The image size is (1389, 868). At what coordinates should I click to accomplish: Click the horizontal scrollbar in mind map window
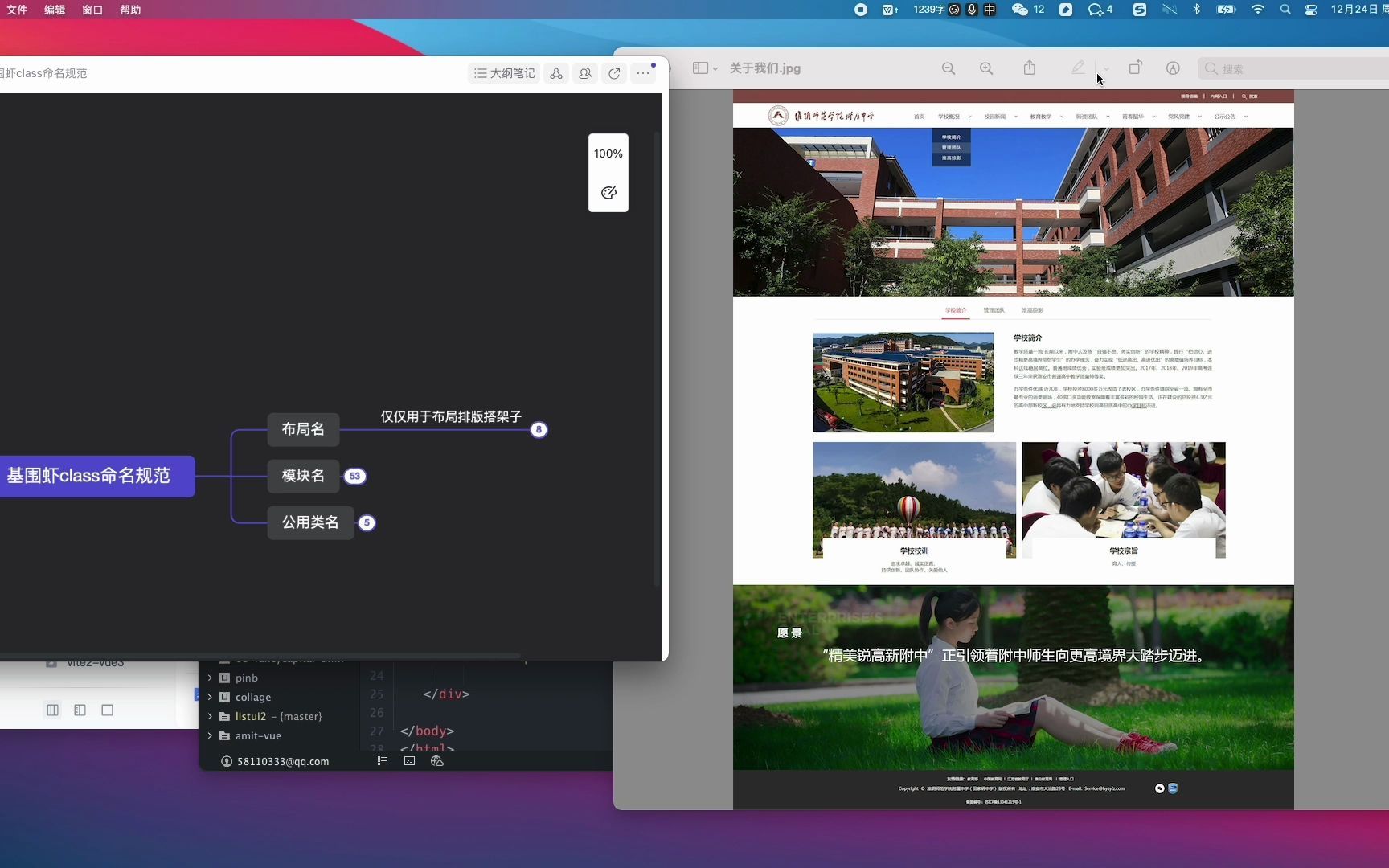[260, 657]
